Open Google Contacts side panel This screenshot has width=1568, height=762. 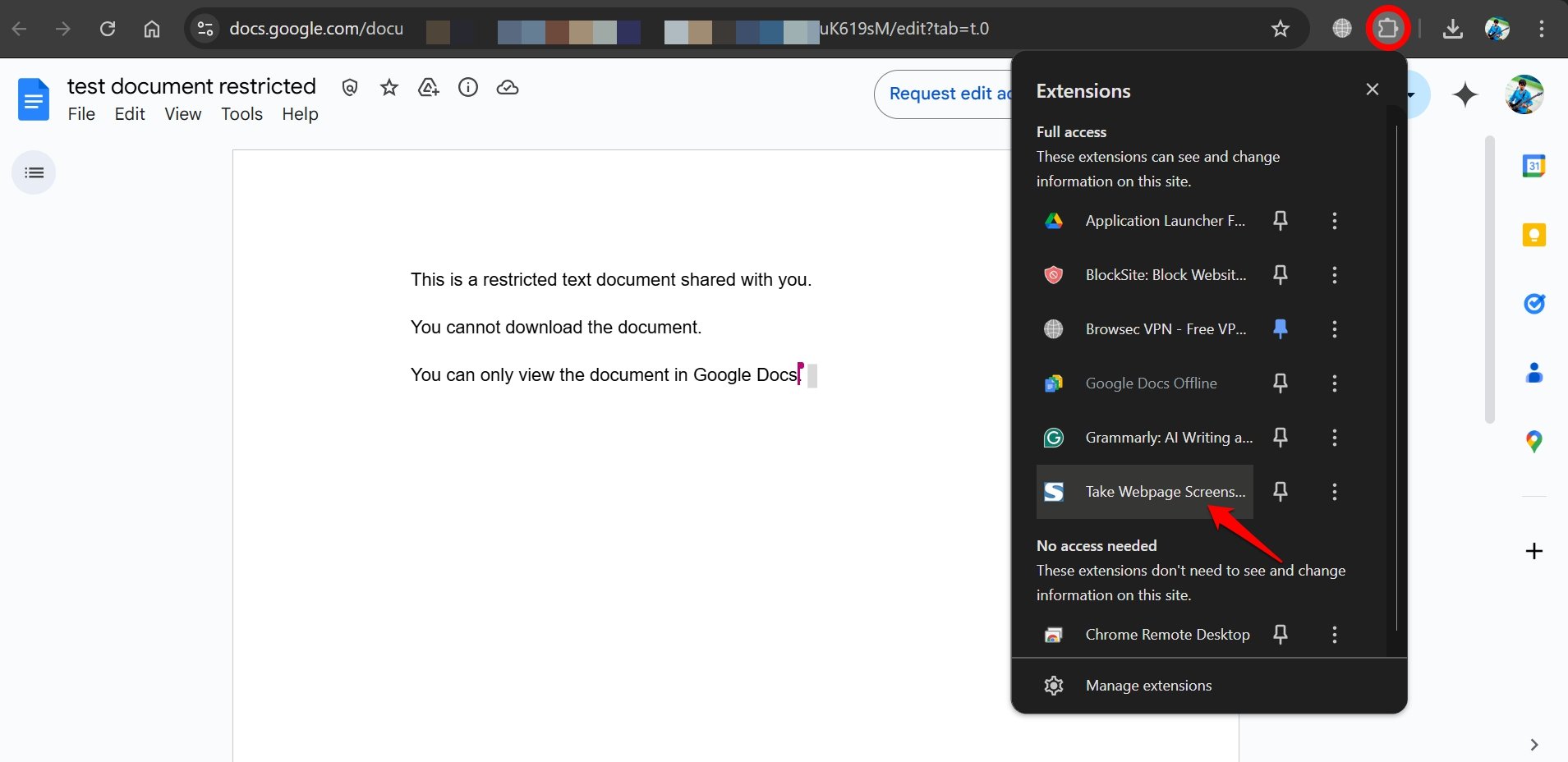[x=1534, y=373]
